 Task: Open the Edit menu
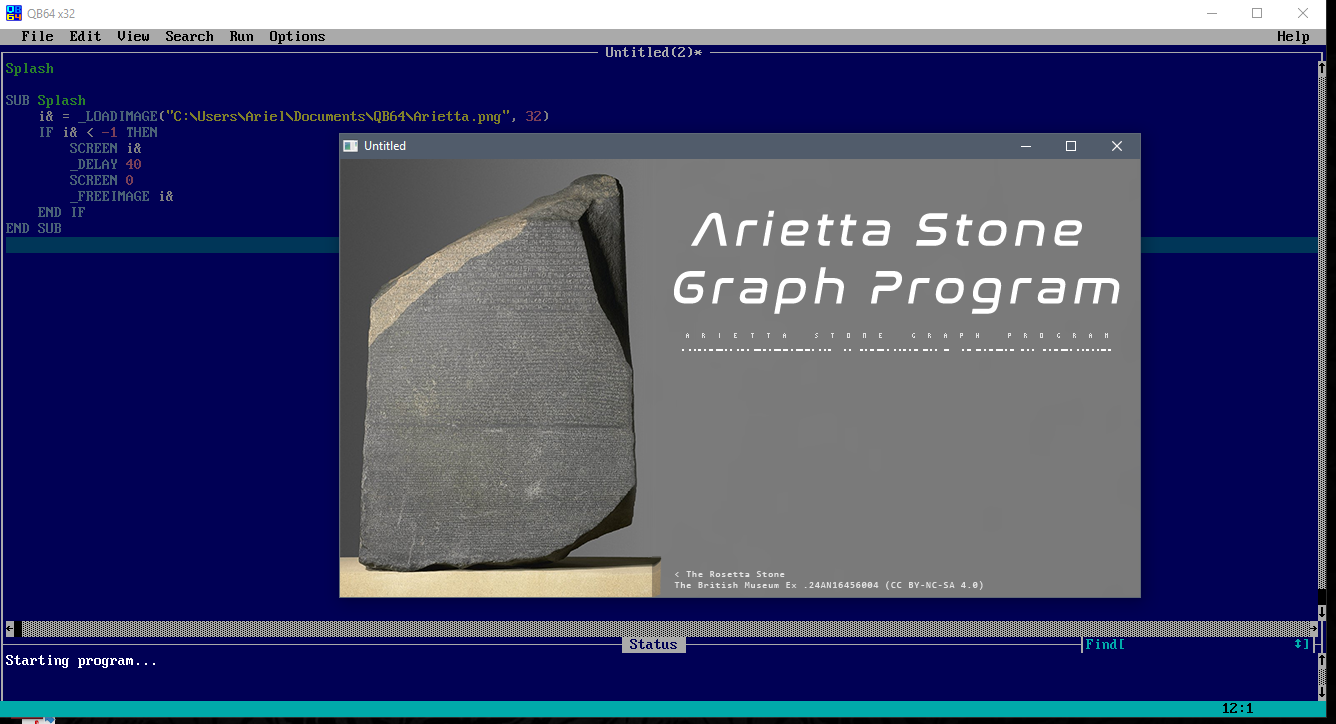pyautogui.click(x=85, y=36)
